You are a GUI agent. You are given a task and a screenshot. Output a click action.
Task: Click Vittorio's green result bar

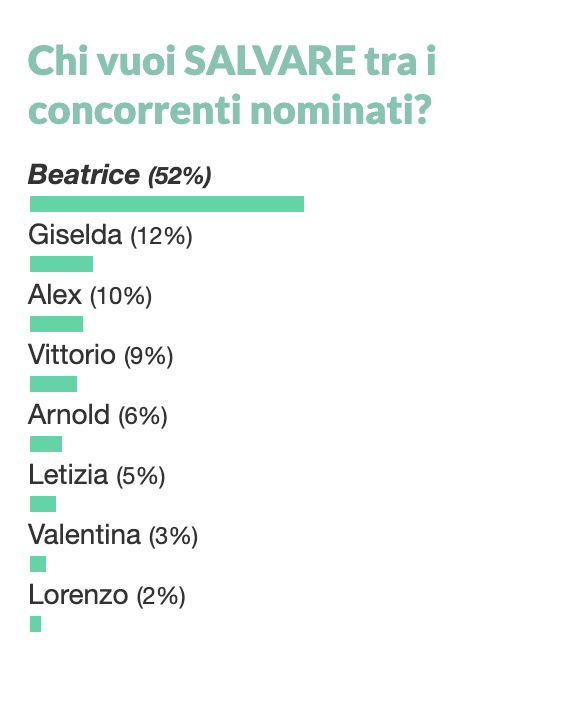(53, 384)
